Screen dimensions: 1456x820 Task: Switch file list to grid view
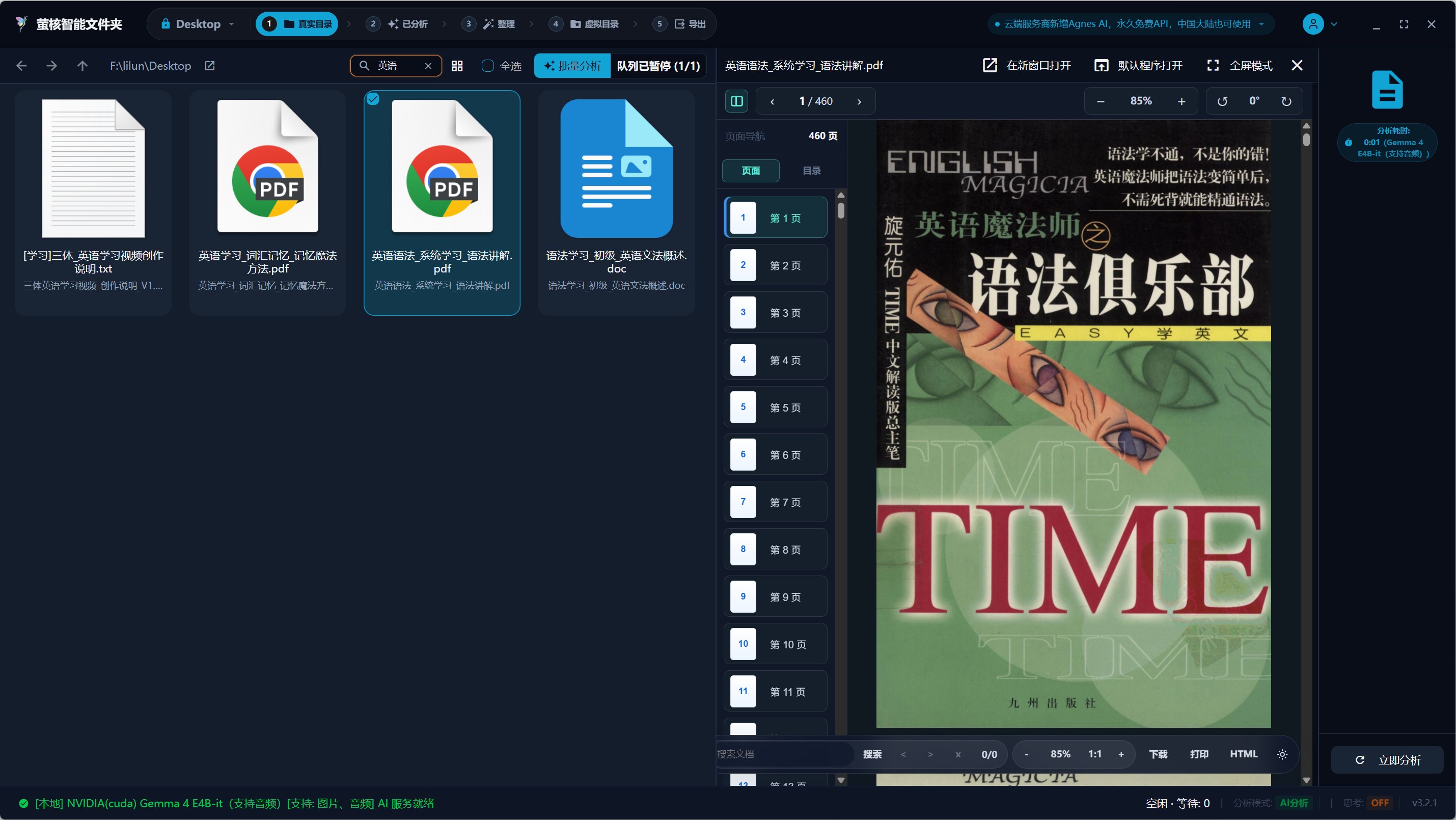[x=457, y=66]
